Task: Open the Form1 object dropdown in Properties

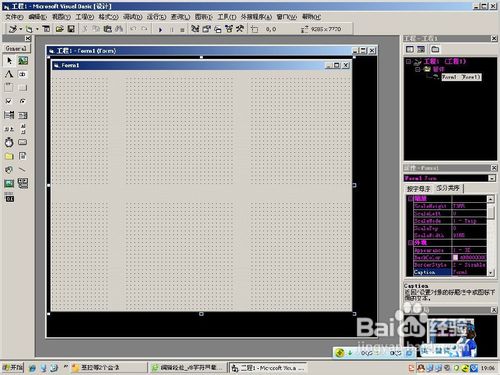Action: [x=492, y=178]
